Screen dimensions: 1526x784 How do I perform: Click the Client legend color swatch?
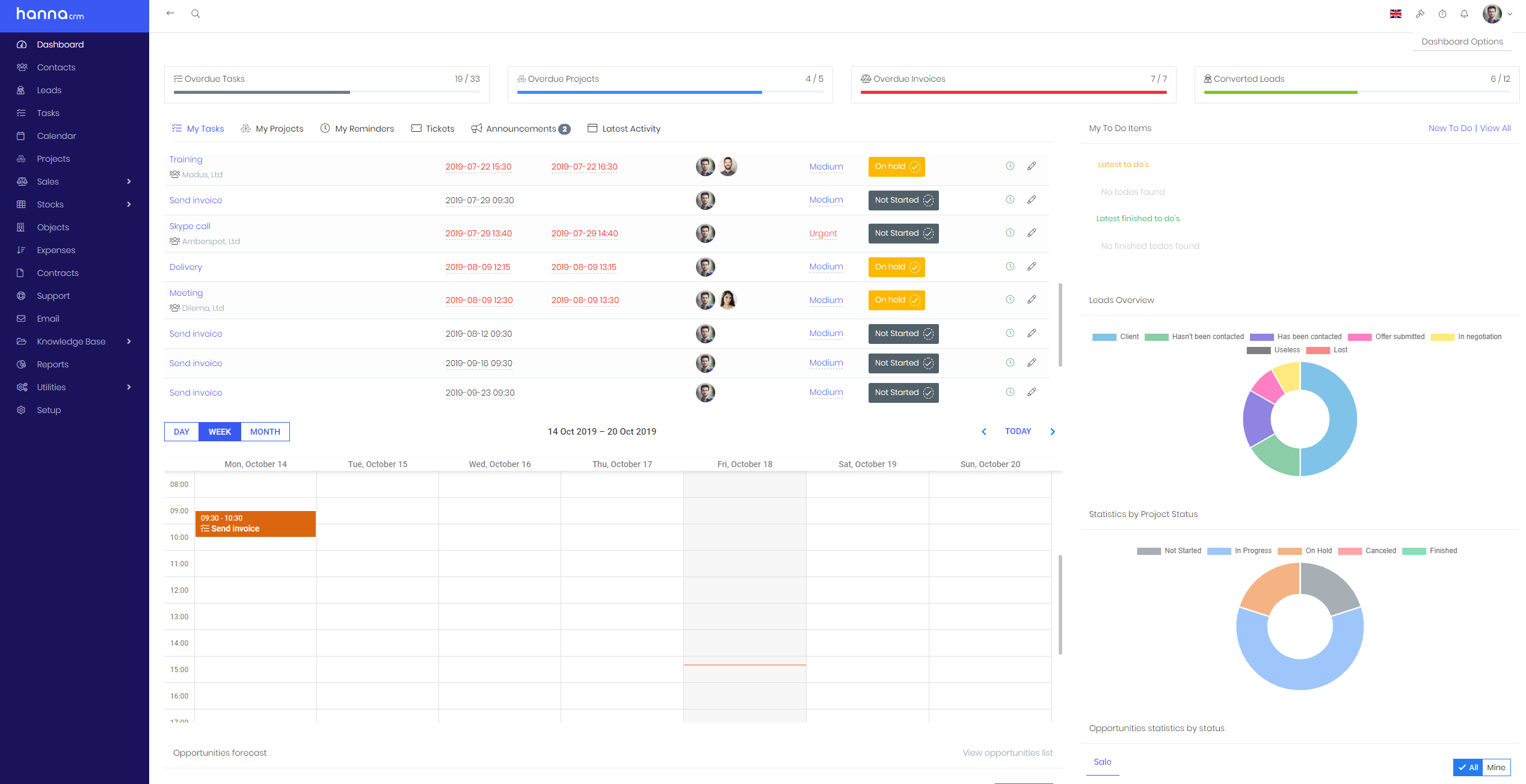pos(1104,337)
